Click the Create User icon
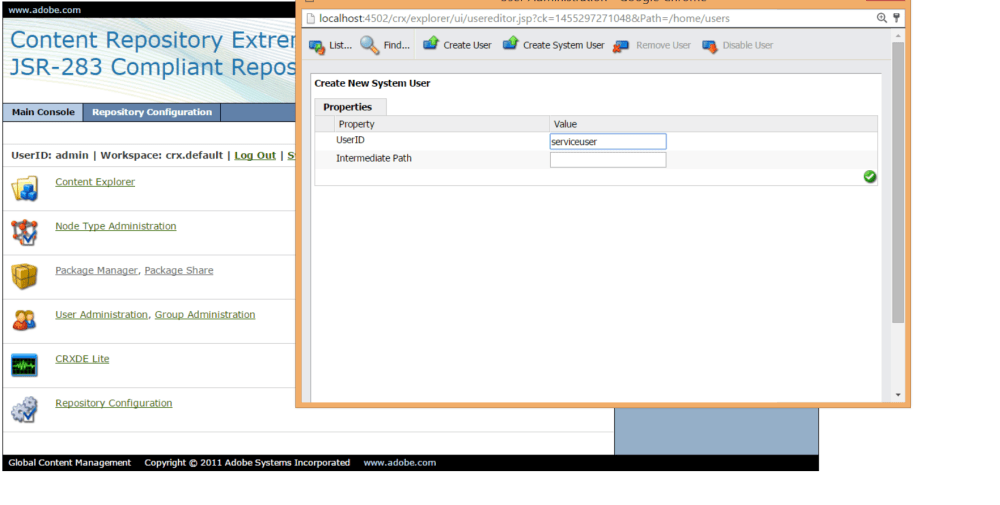The height and width of the screenshot is (505, 1000). click(431, 43)
